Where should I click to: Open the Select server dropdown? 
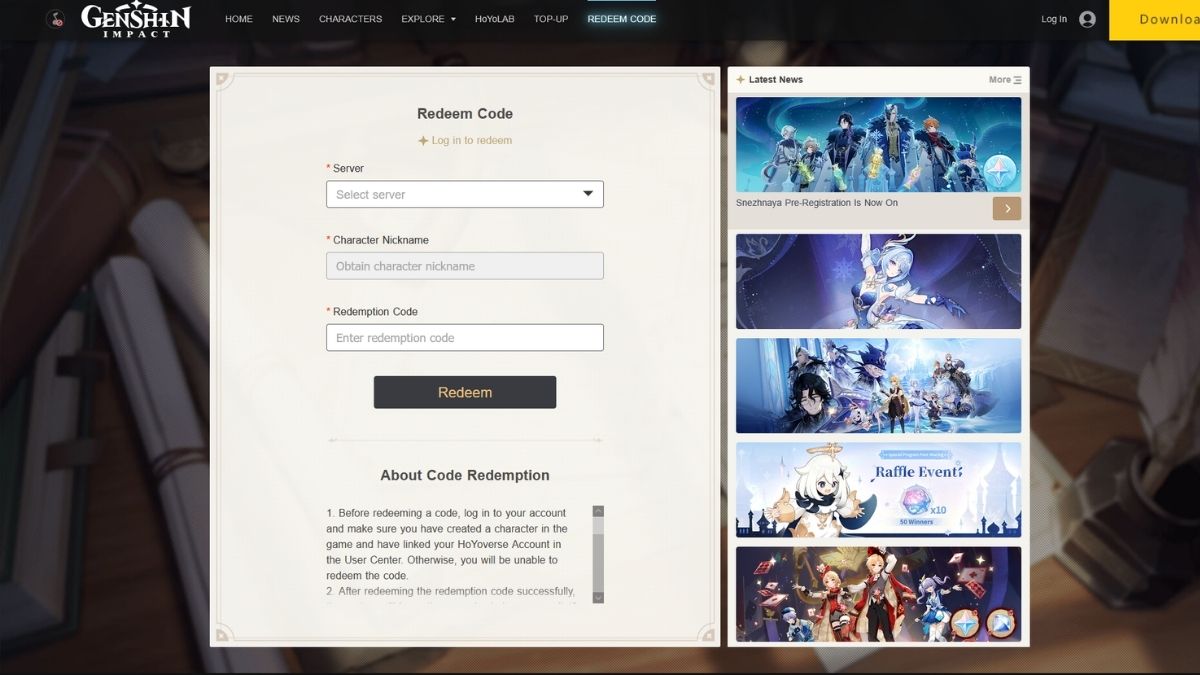pyautogui.click(x=465, y=194)
